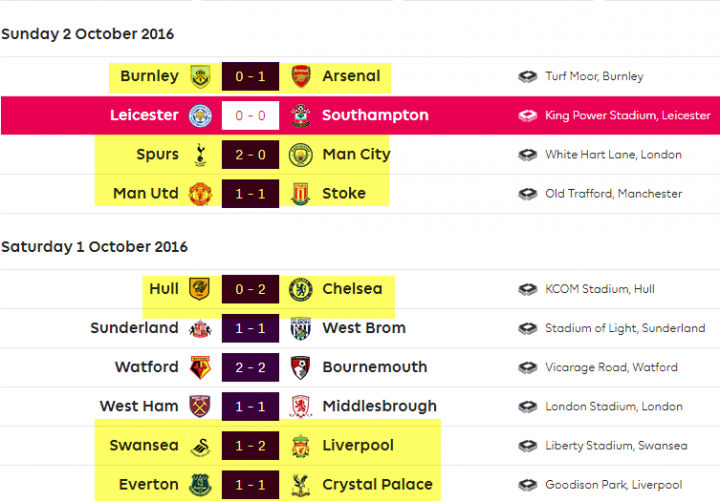Select the Southampton team name
The image size is (720, 501).
pos(375,115)
